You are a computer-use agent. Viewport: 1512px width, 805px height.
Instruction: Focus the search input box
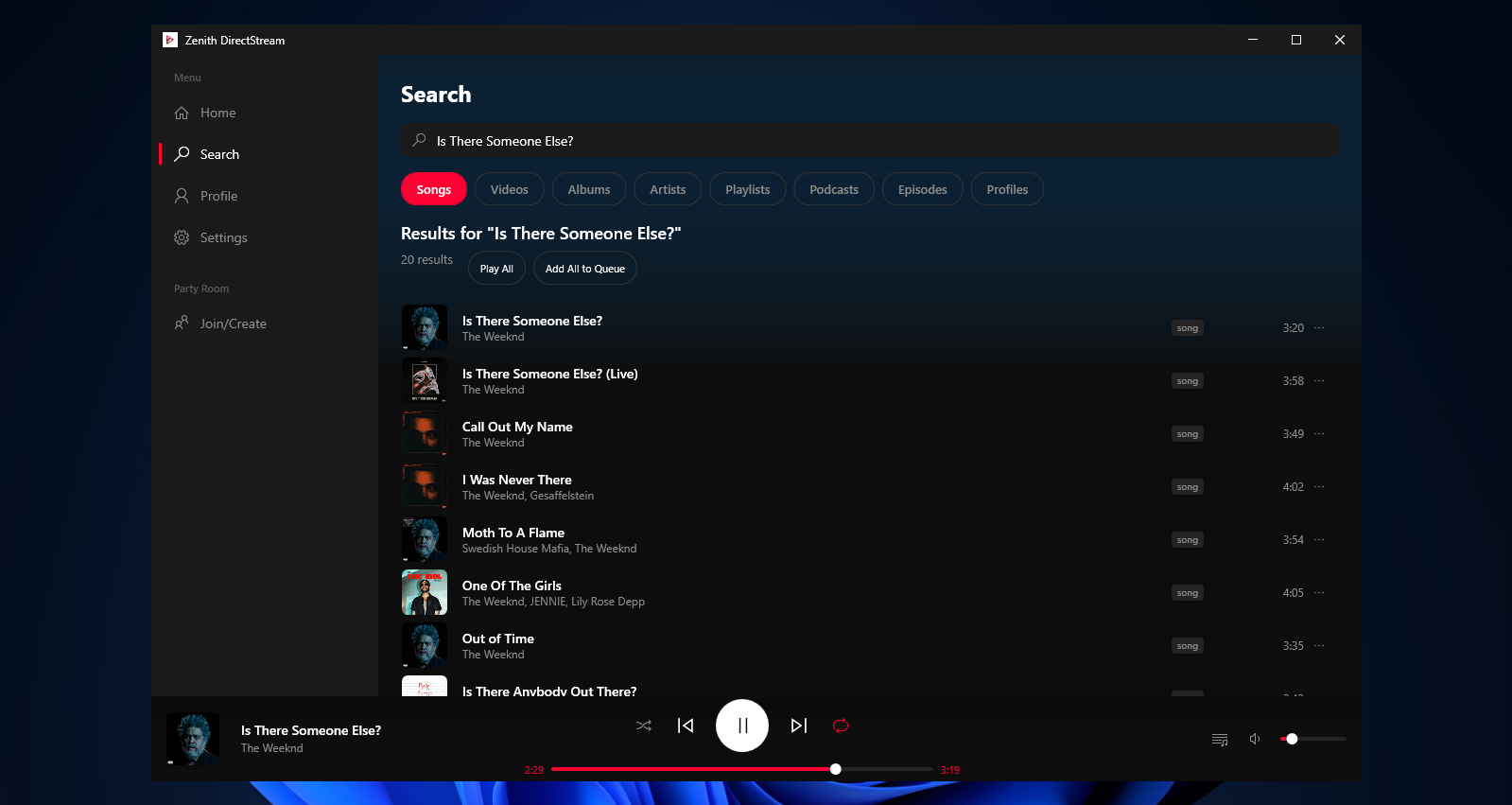pos(869,141)
